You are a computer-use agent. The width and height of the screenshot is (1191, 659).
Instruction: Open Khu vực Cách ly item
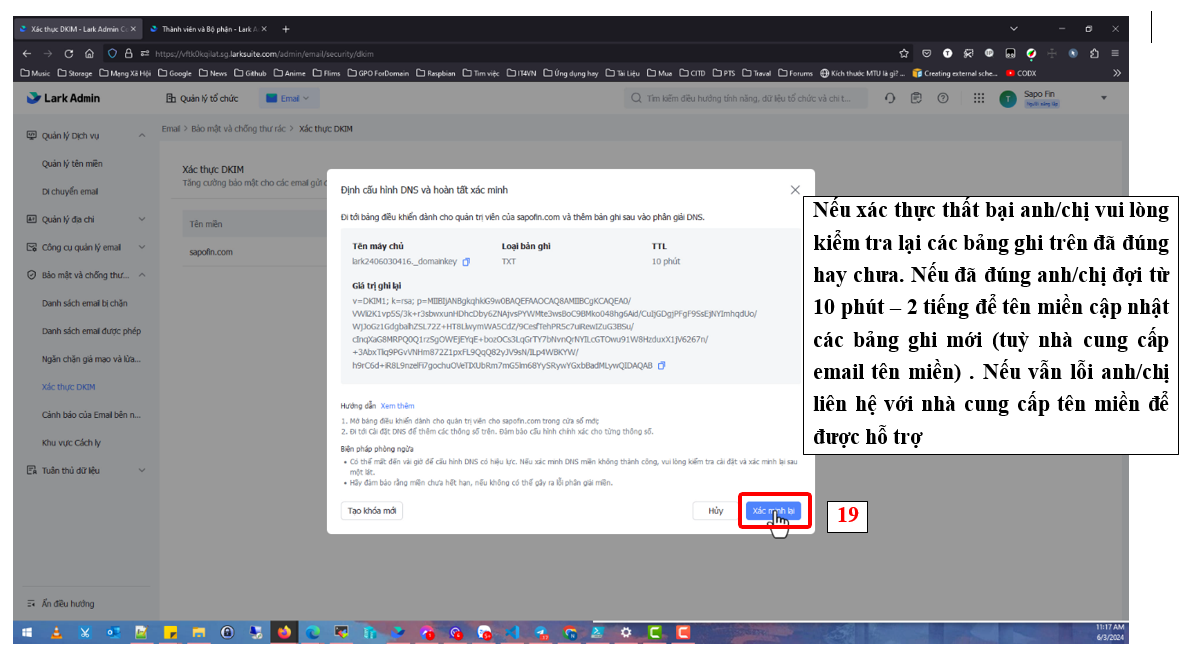(71, 443)
